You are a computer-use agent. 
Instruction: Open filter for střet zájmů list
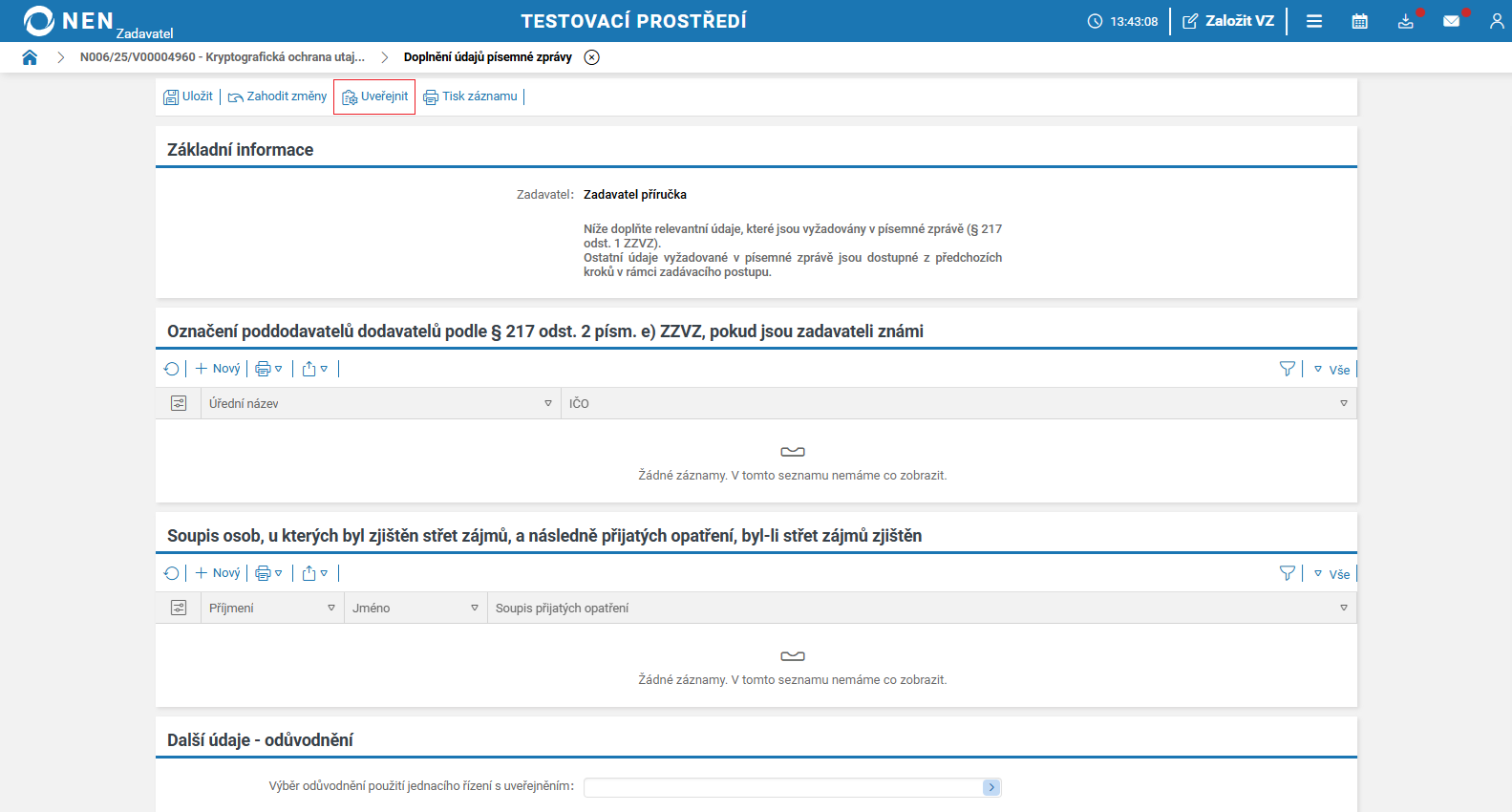point(1288,573)
